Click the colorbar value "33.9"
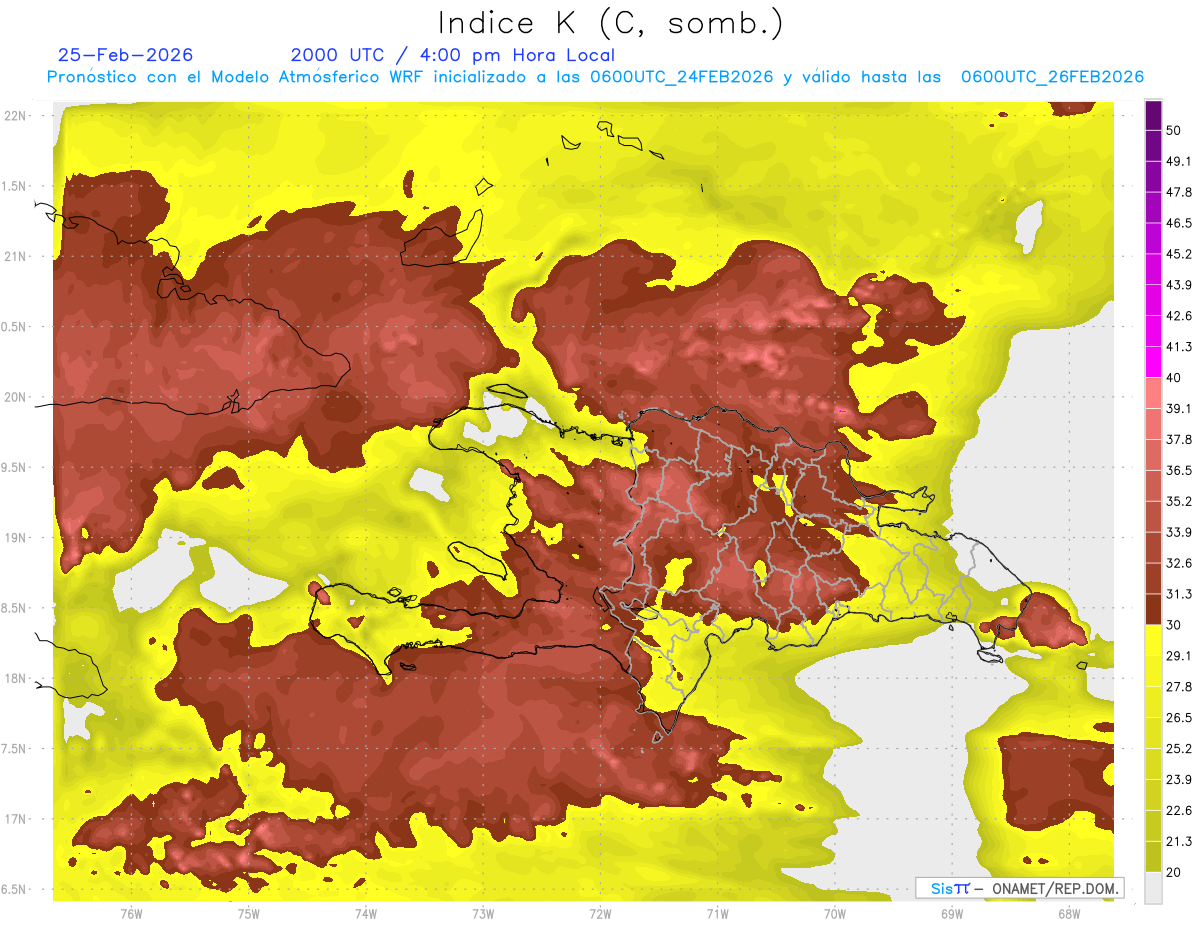The image size is (1200, 927). click(x=1179, y=532)
